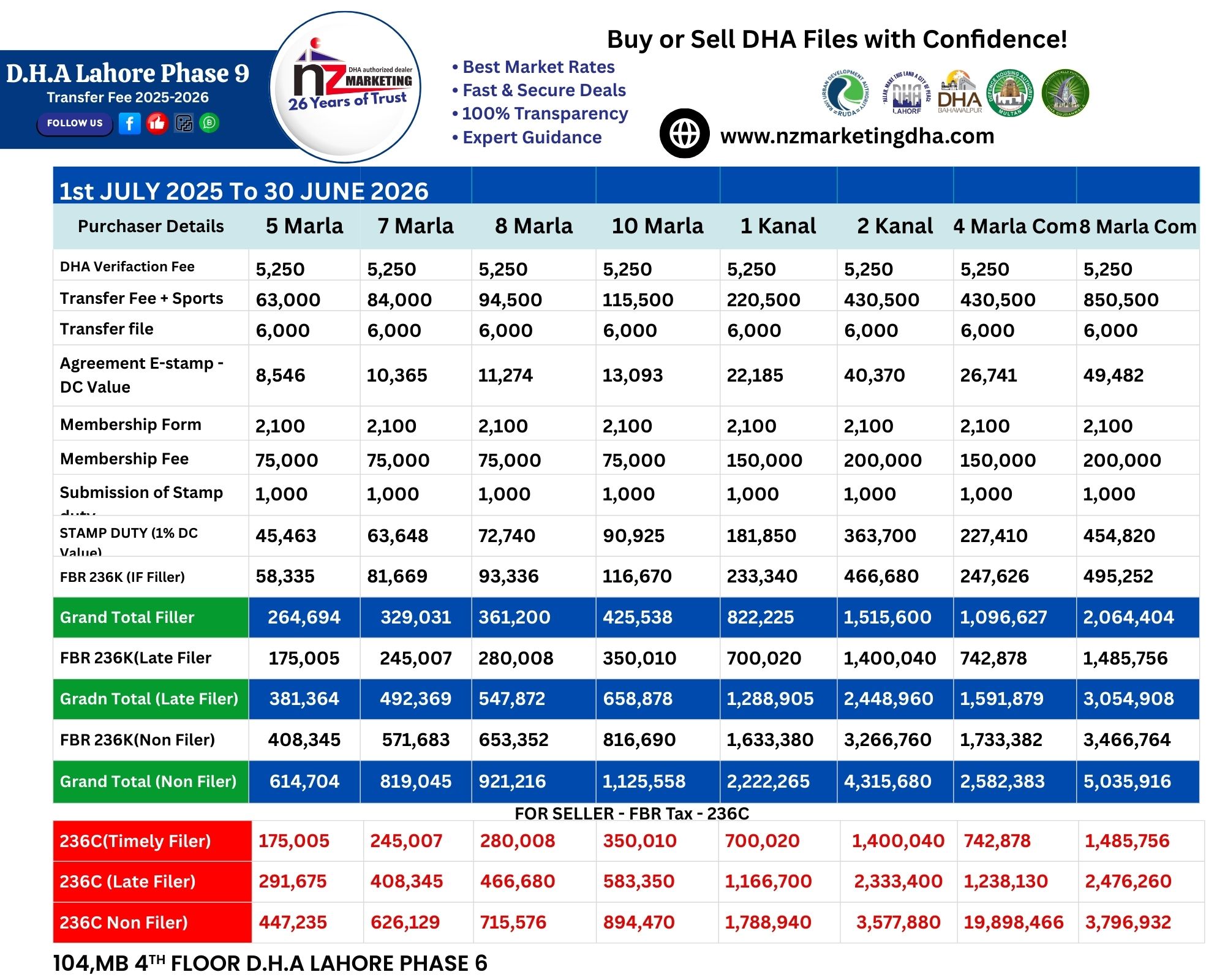Select the 8 Marla Com column header

click(1137, 227)
